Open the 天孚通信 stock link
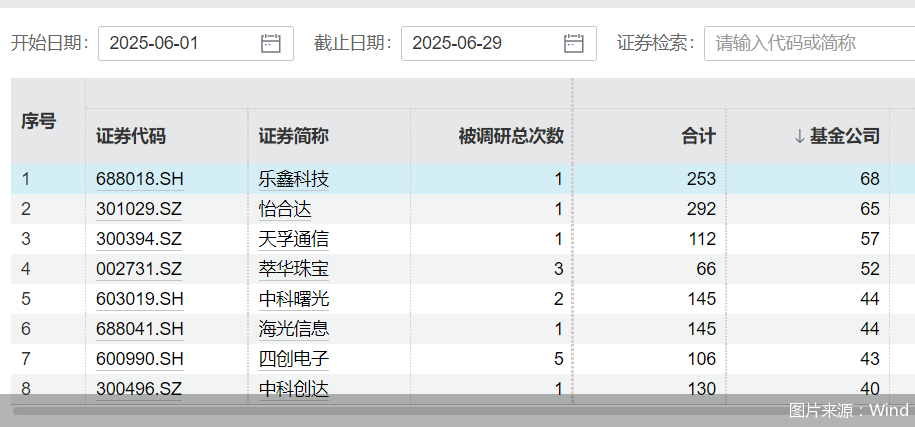This screenshot has height=427, width=915. [294, 239]
